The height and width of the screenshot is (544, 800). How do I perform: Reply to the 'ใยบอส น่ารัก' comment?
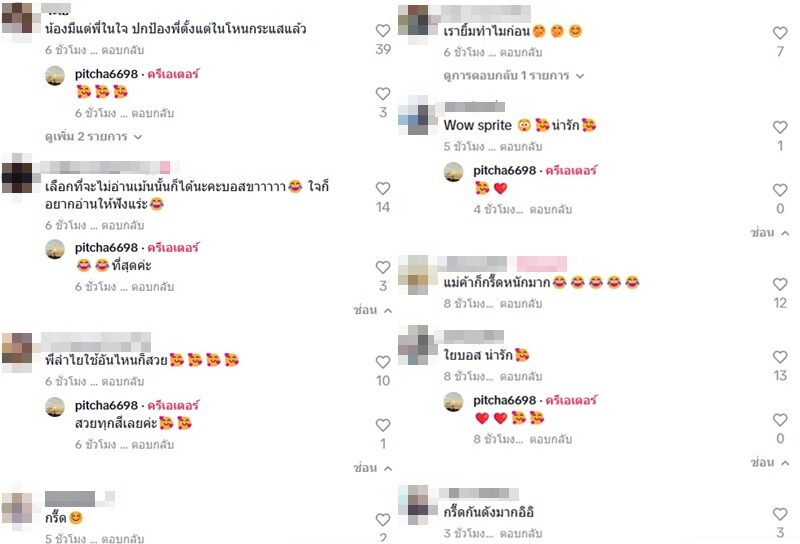click(520, 376)
